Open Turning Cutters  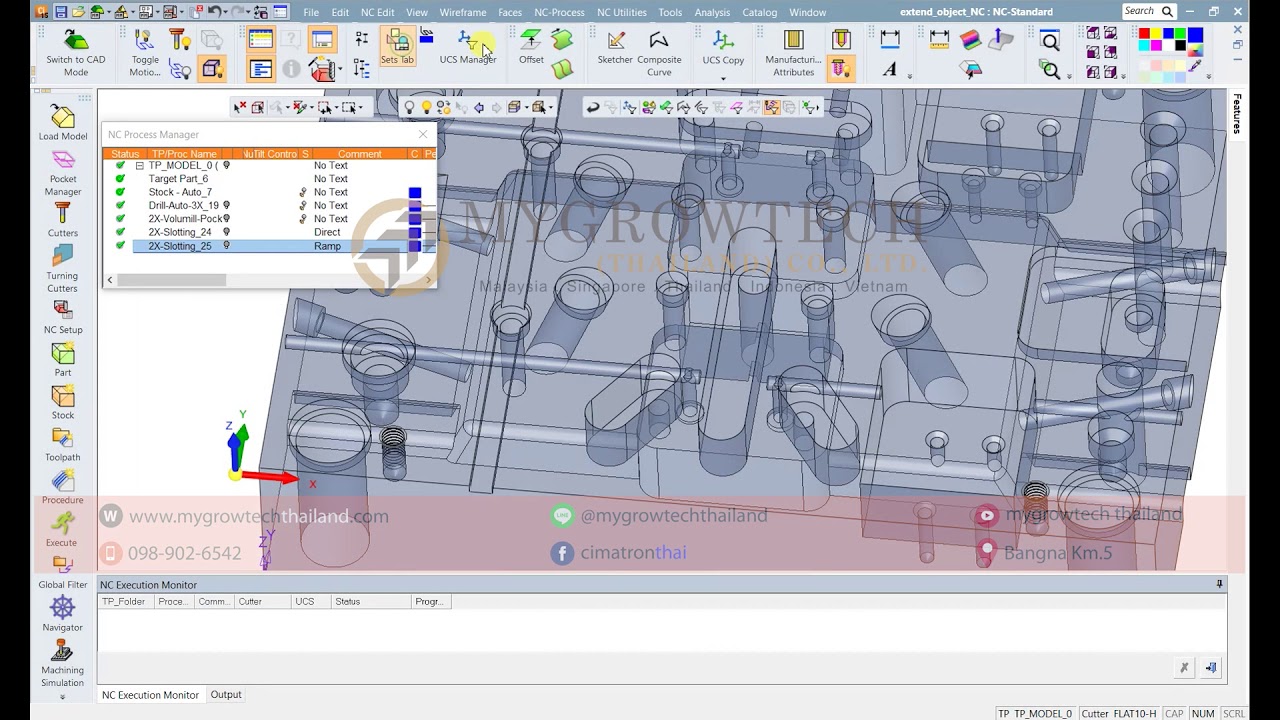point(63,270)
